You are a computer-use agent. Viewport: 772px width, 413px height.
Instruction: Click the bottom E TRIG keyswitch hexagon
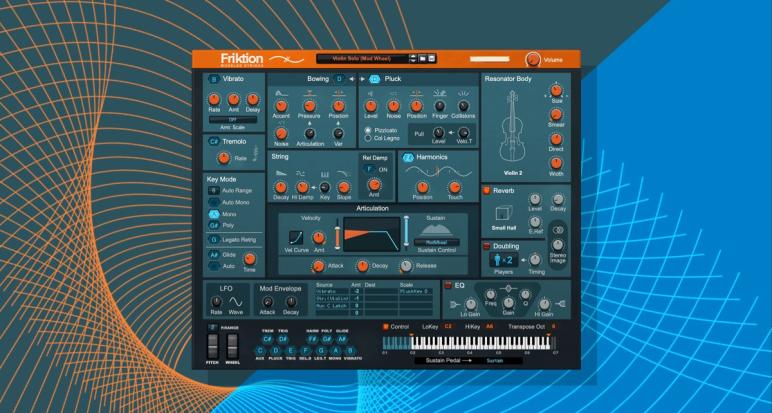click(291, 350)
